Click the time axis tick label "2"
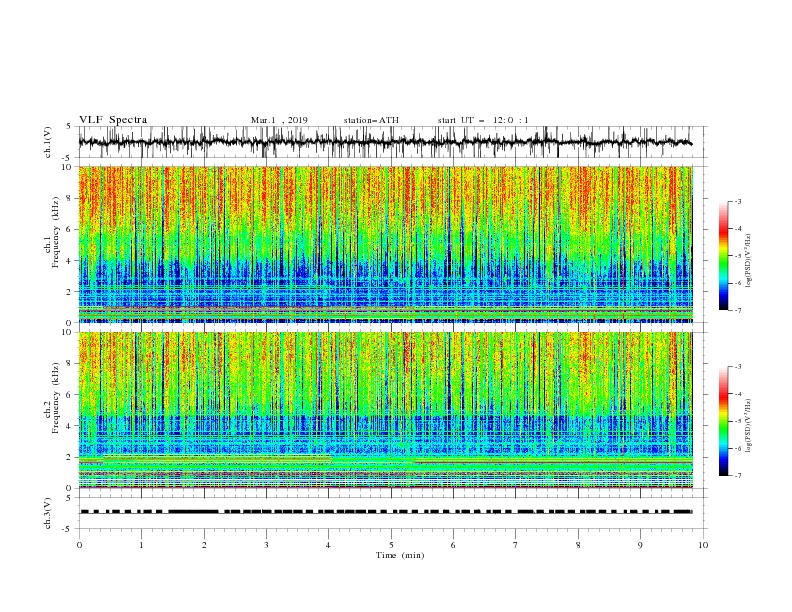The image size is (792, 612). 204,545
